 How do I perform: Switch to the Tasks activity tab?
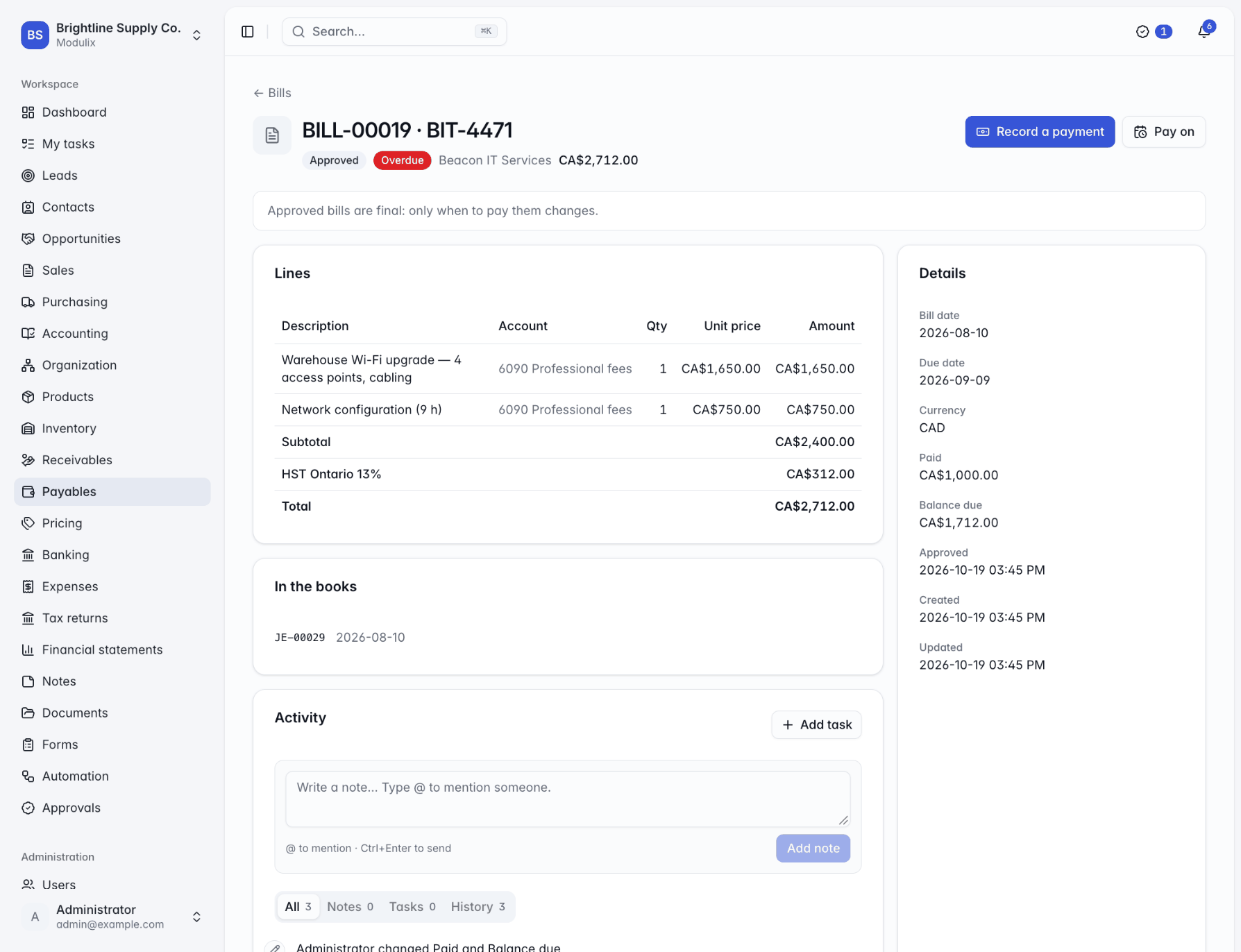412,907
